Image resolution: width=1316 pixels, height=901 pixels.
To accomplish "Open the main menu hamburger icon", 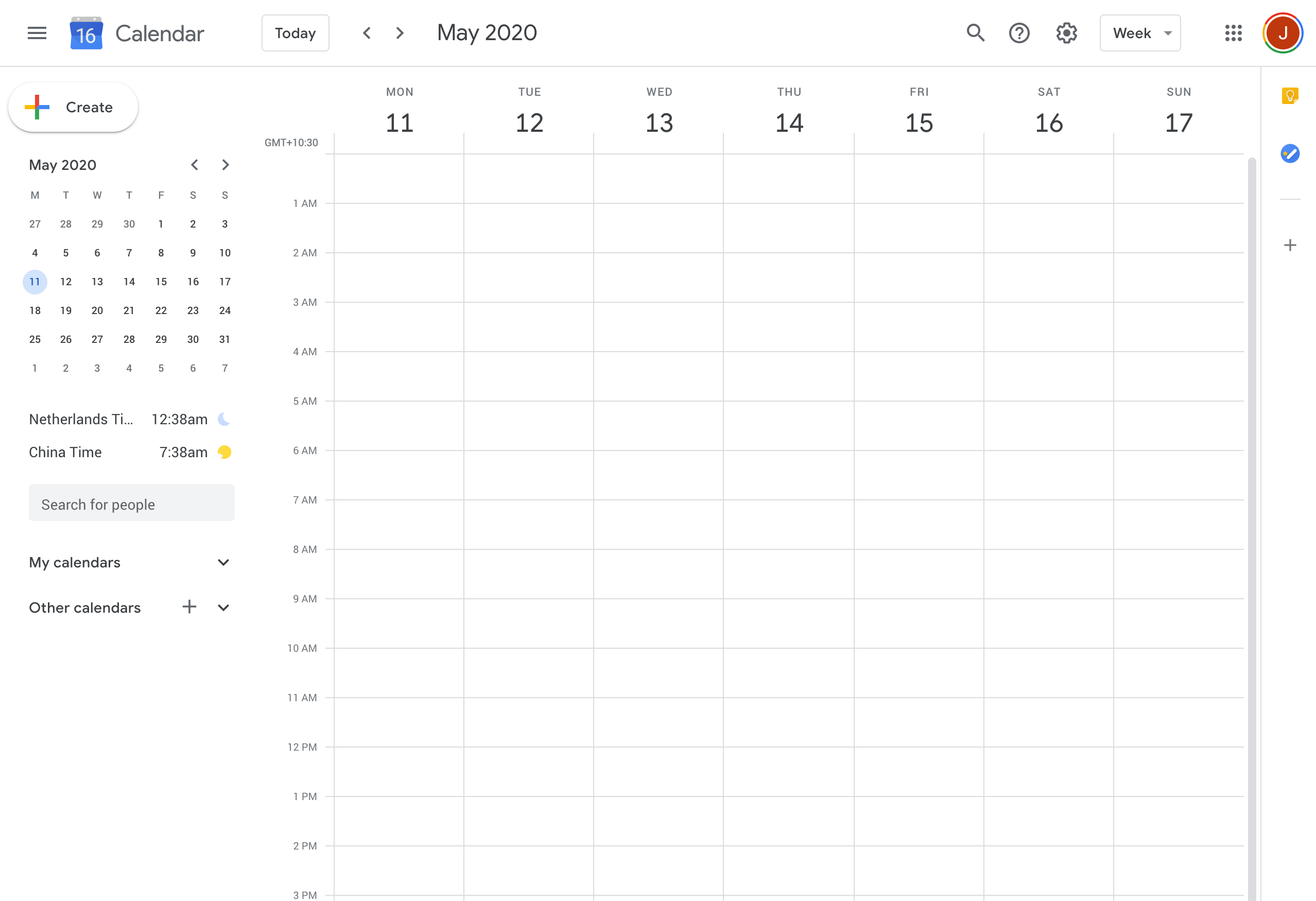I will point(37,33).
